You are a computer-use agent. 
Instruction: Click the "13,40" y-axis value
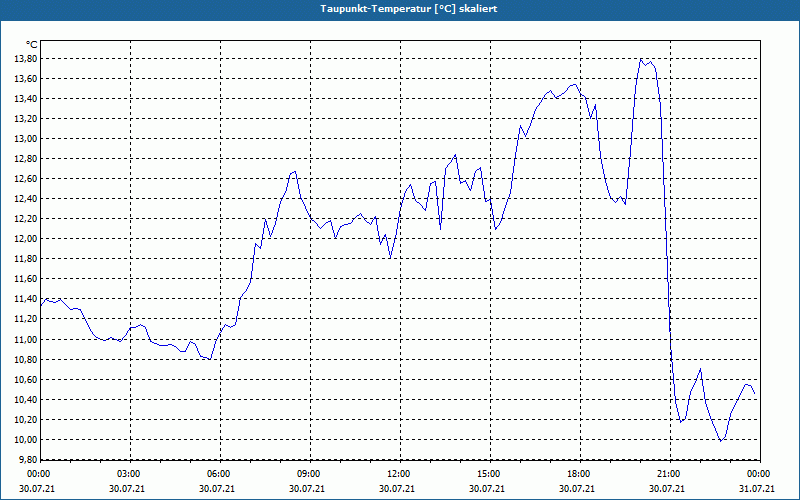pyautogui.click(x=26, y=98)
